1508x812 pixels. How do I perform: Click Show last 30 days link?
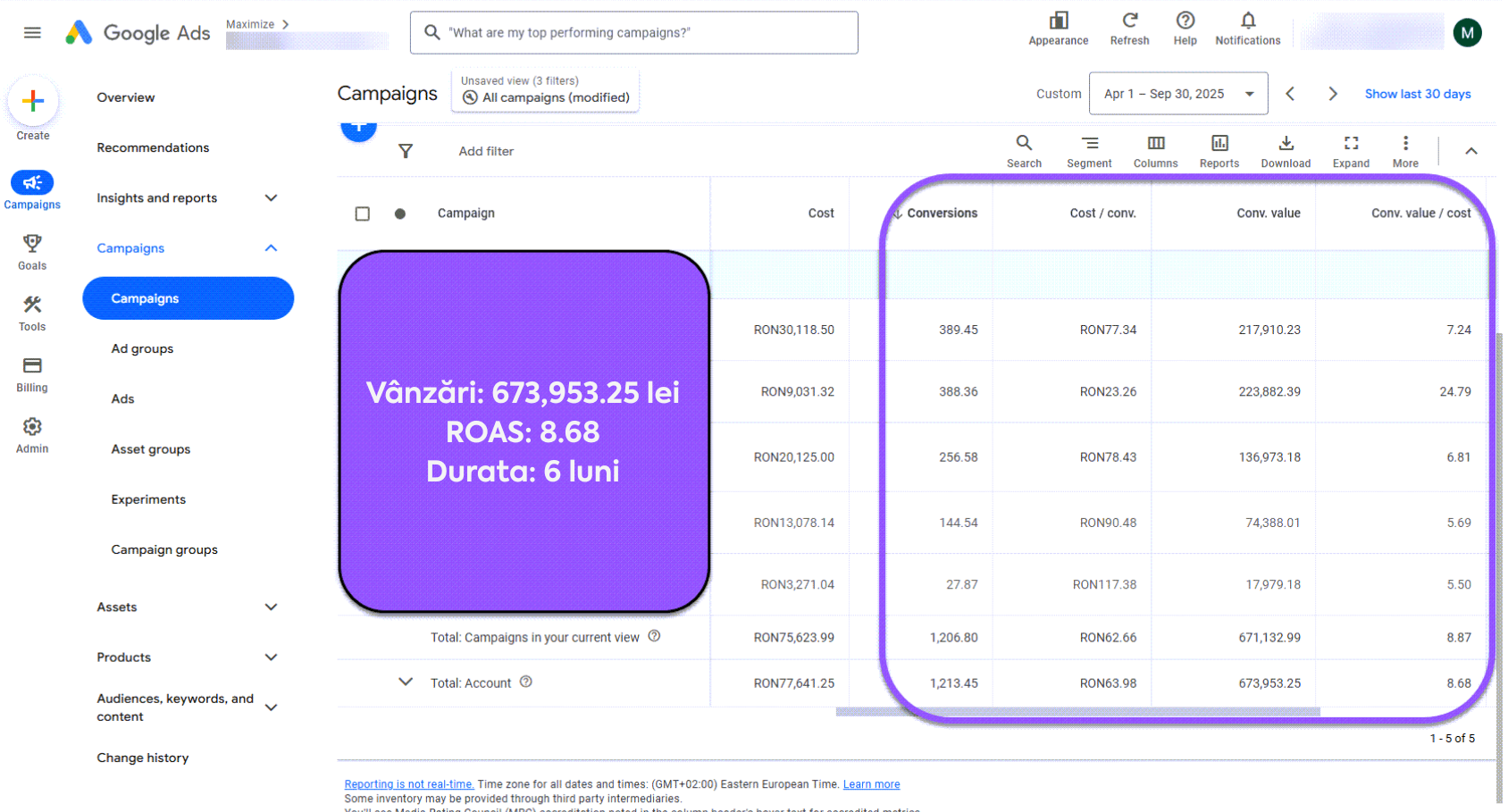1418,94
